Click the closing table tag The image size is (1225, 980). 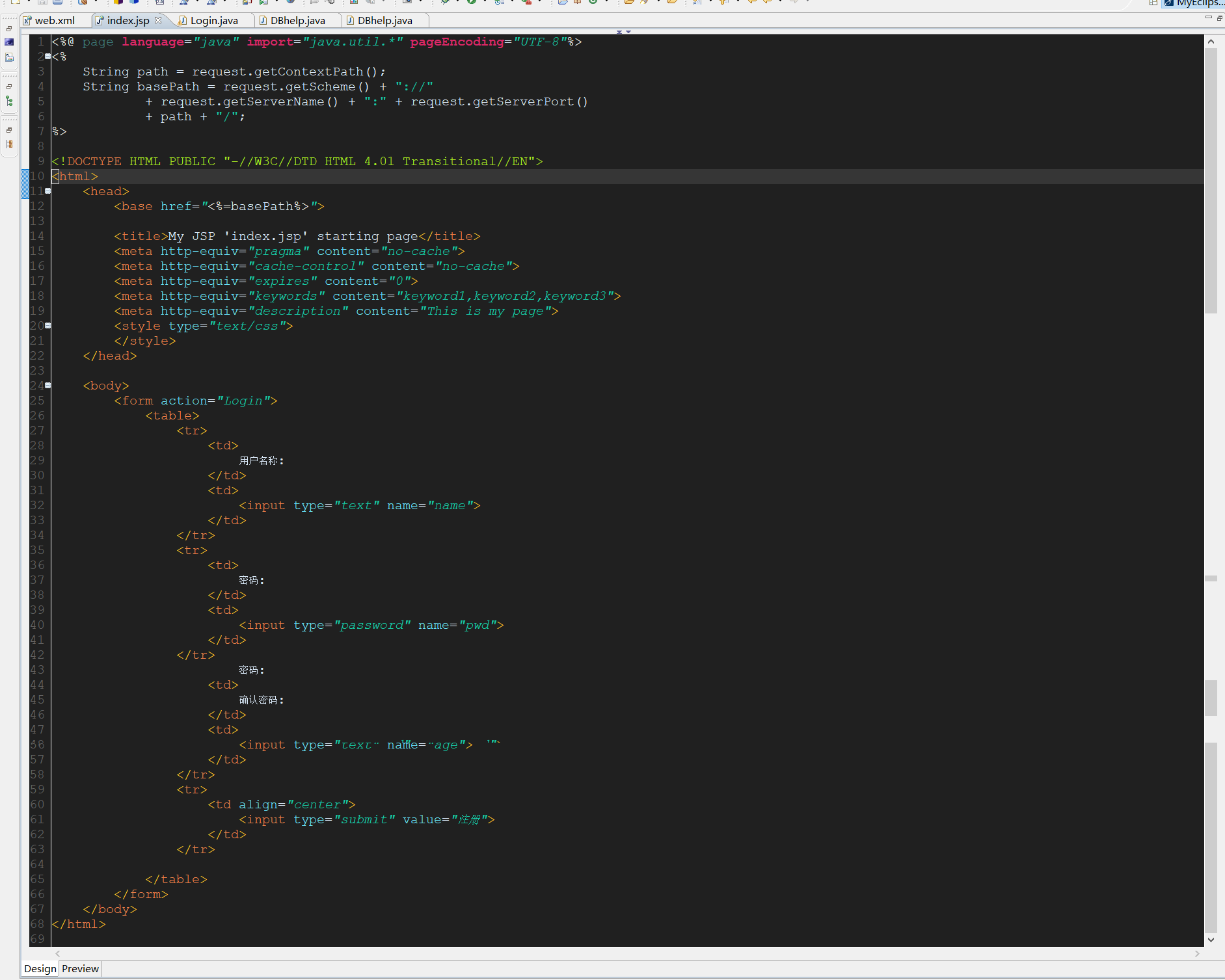[176, 879]
